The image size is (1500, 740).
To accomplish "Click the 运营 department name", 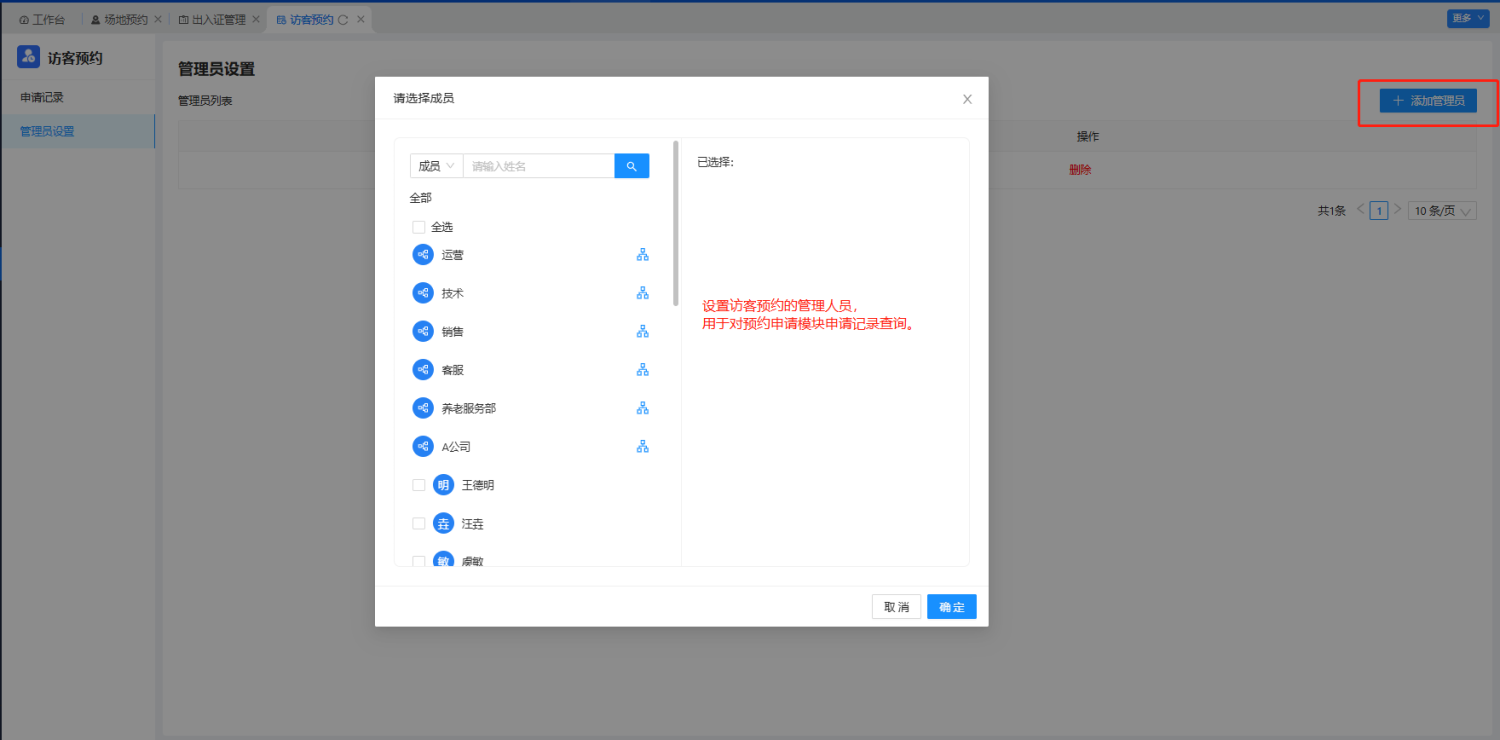I will (x=453, y=255).
